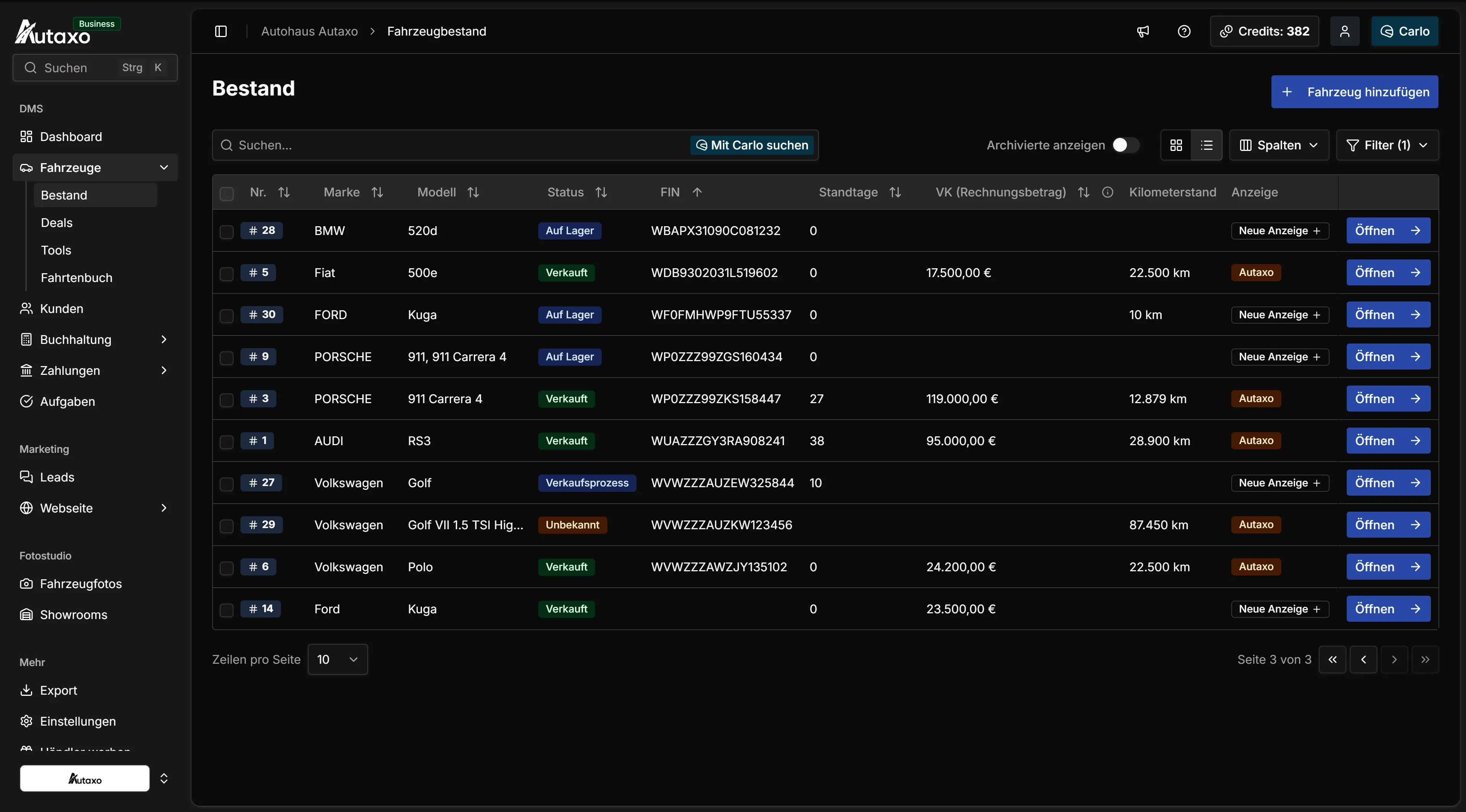Viewport: 1466px width, 812px height.
Task: Sort by VK Rechnungsbetrag arrows
Action: [1083, 192]
